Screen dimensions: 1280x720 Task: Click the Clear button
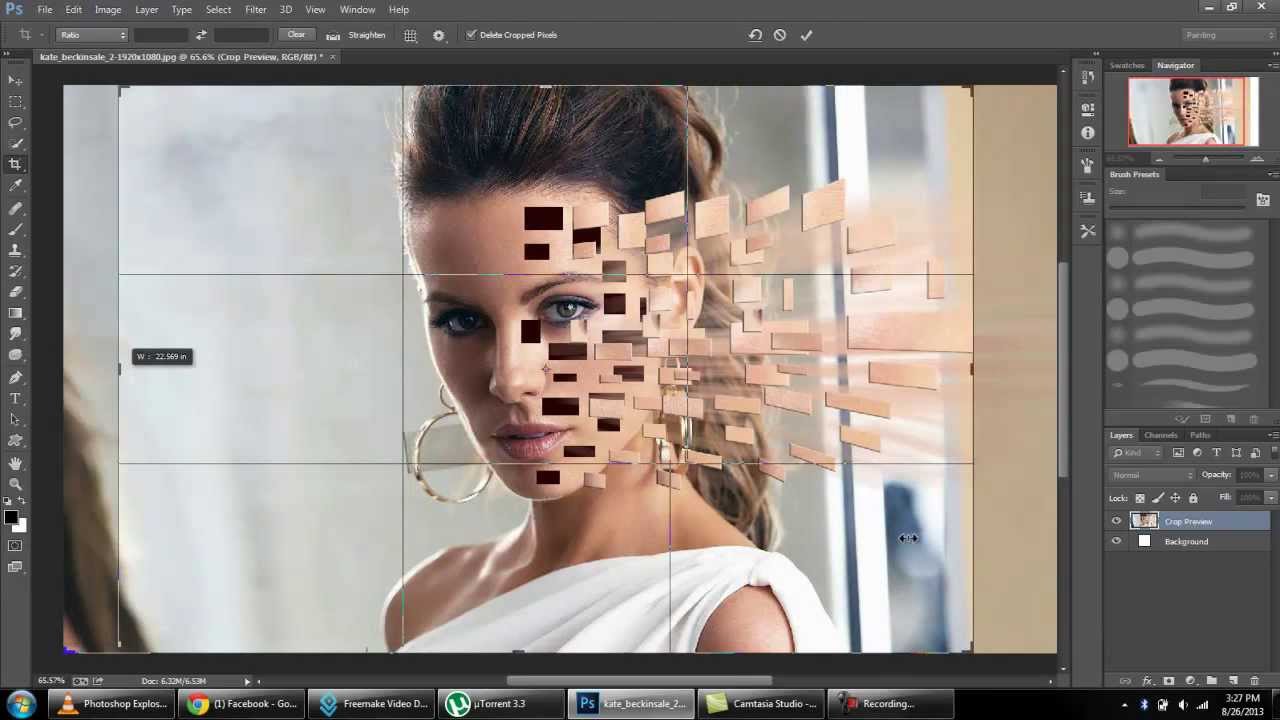[296, 35]
